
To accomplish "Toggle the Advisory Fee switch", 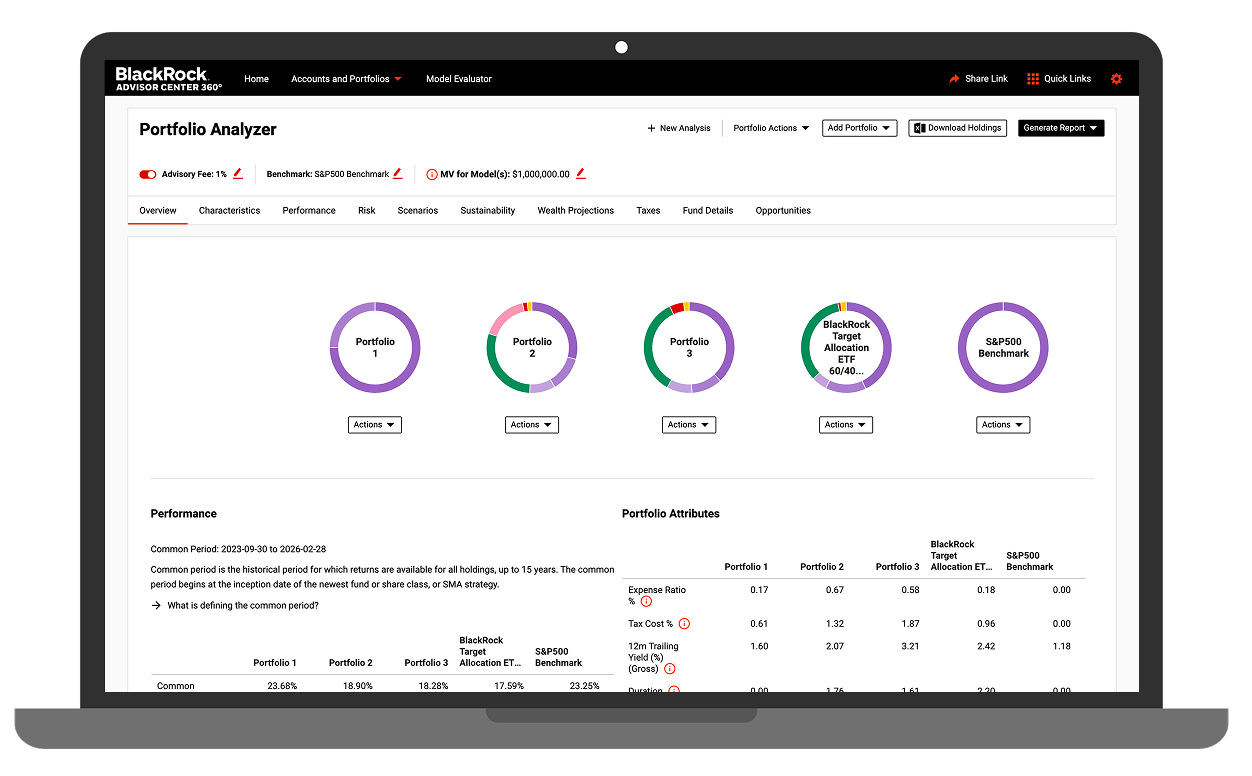I will [148, 174].
